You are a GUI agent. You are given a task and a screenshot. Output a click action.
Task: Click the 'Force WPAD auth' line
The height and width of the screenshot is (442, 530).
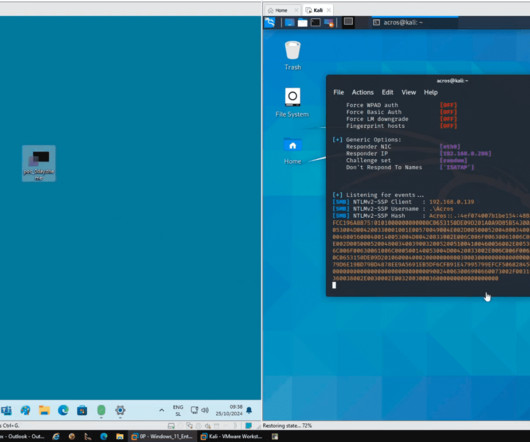click(401, 105)
